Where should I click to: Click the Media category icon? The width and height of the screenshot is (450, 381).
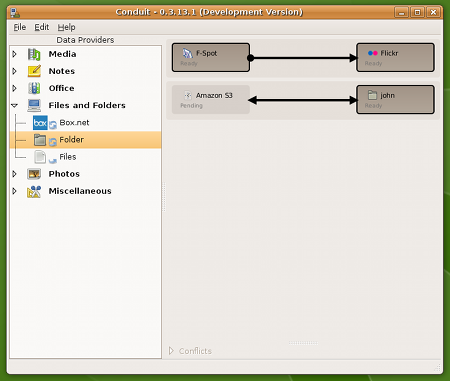(x=34, y=54)
